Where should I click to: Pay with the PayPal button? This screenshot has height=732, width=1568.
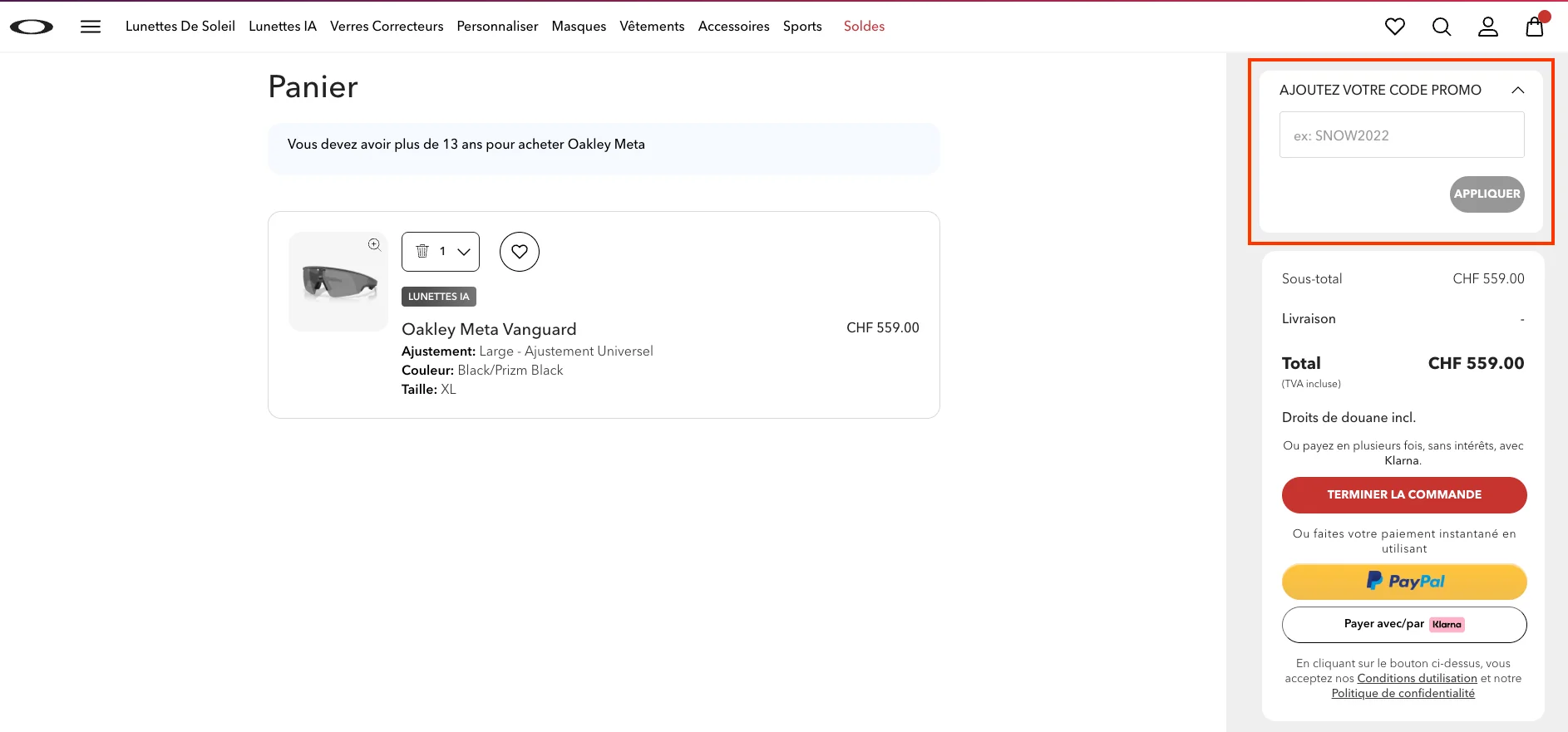coord(1404,582)
